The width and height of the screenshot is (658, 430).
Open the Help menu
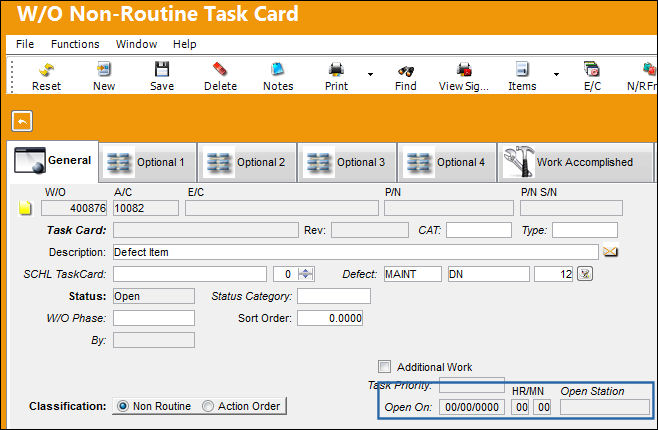point(185,44)
